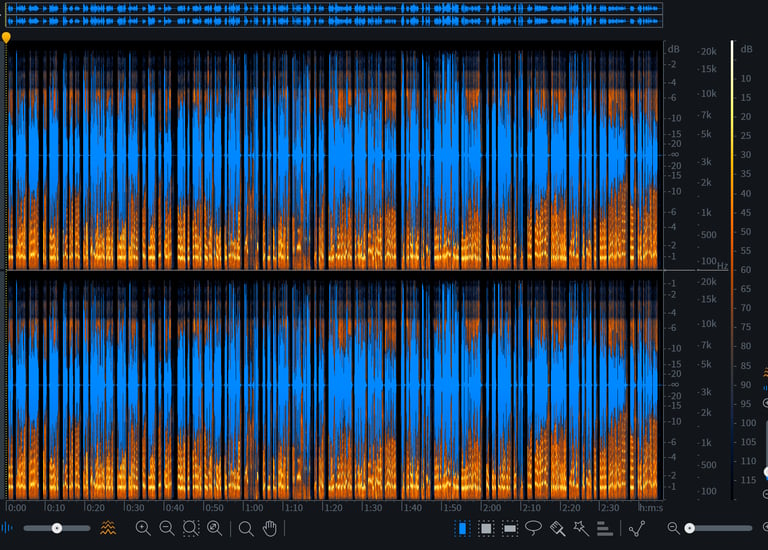Click the top channel spectrogram
The width and height of the screenshot is (768, 550).
pyautogui.click(x=334, y=155)
